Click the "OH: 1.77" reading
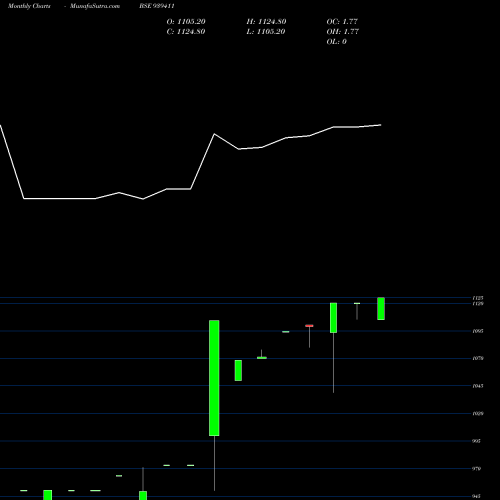500x500 pixels. [343, 32]
